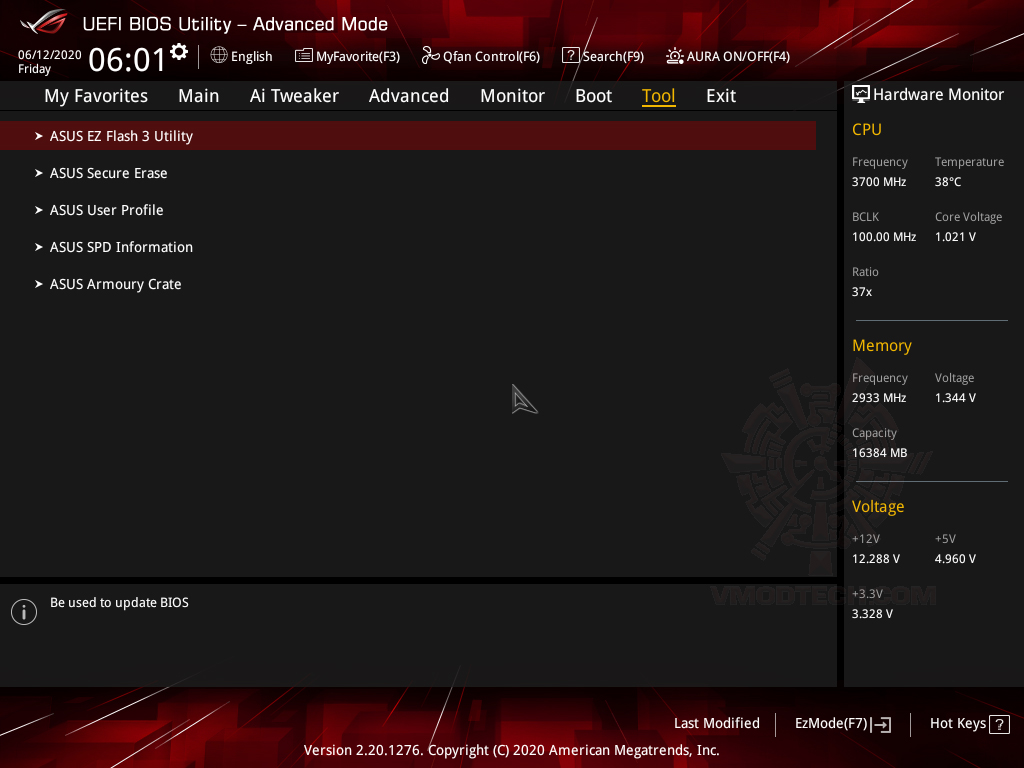Open ASUS User Profile
Image resolution: width=1024 pixels, height=768 pixels.
pos(106,210)
